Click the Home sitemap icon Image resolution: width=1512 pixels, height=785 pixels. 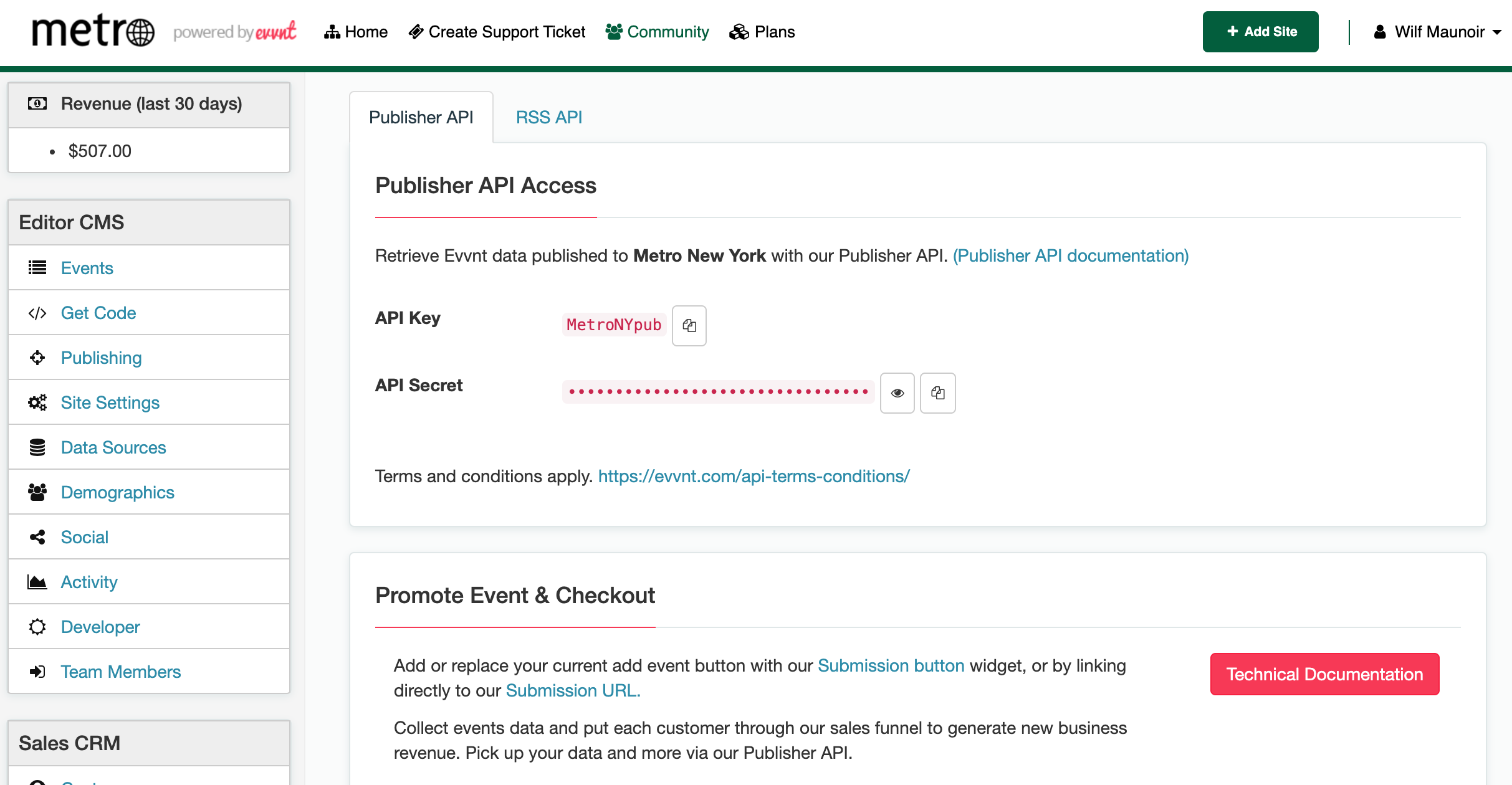(332, 32)
